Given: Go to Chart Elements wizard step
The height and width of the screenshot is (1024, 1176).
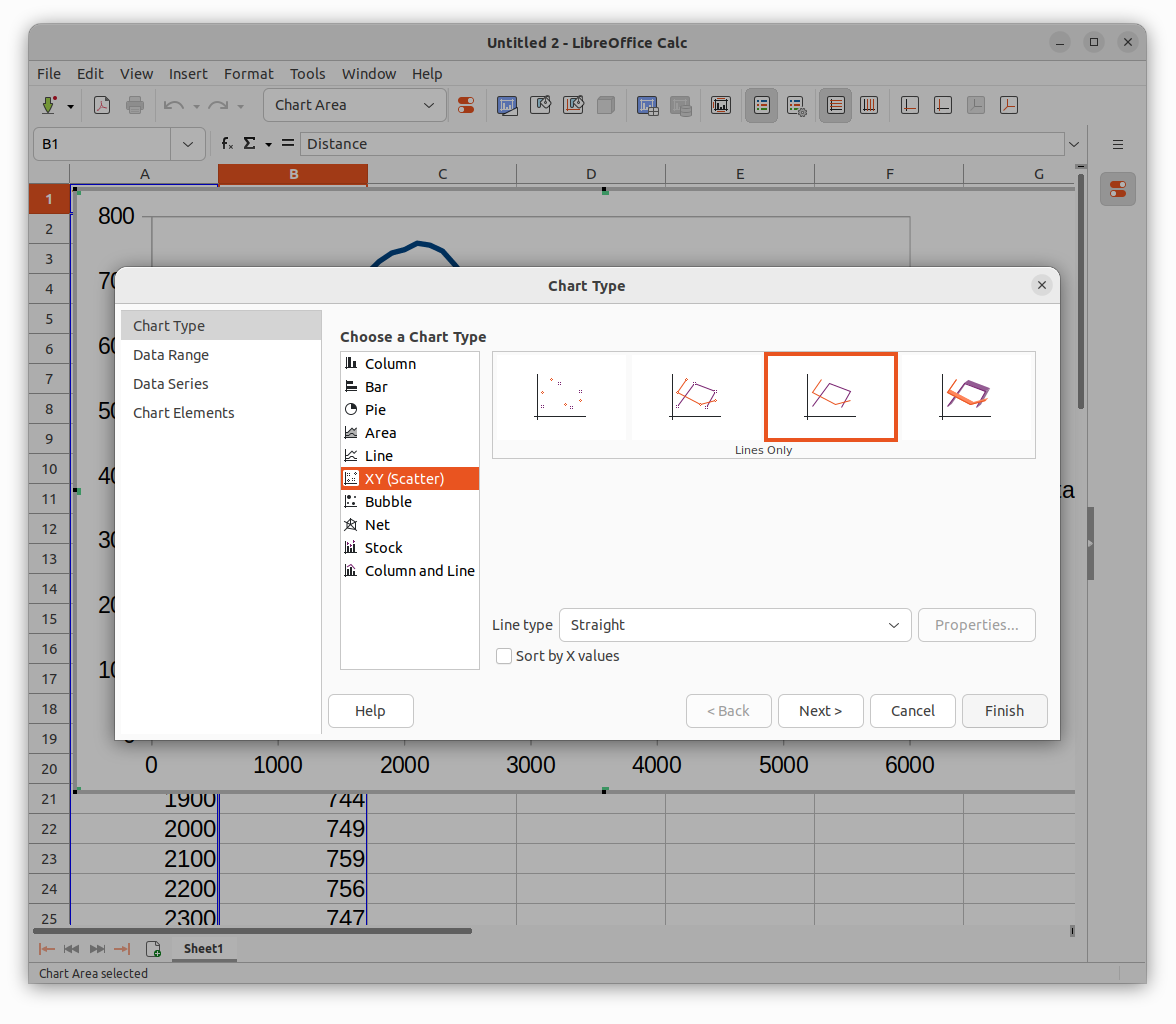Looking at the screenshot, I should point(220,413).
